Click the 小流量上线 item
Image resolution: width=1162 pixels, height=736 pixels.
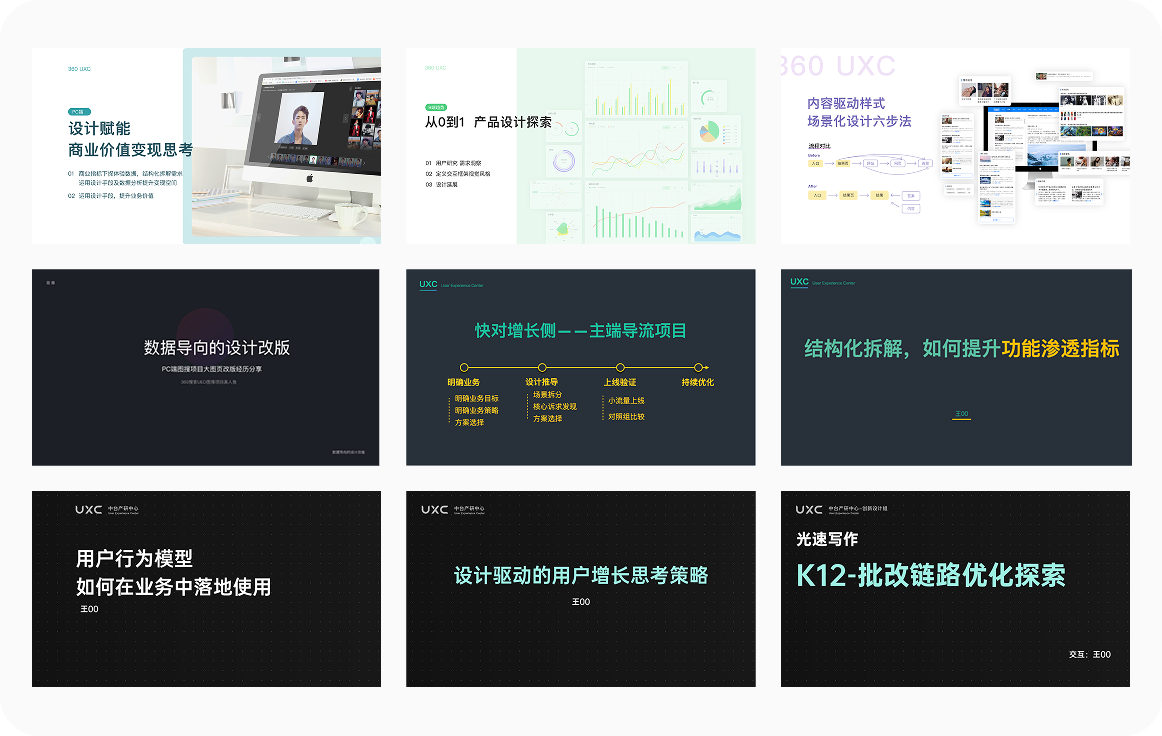click(626, 400)
